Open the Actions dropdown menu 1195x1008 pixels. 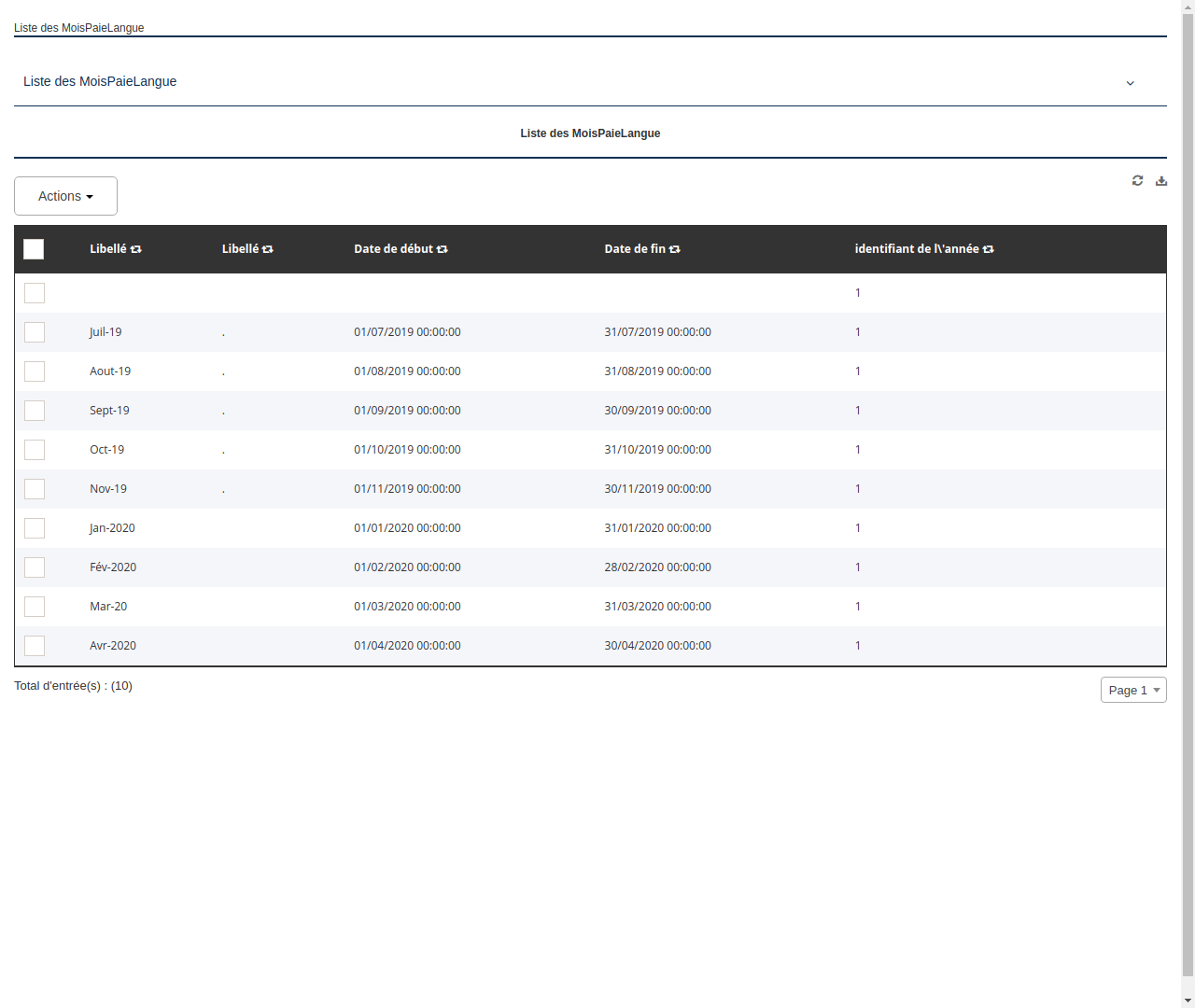pyautogui.click(x=65, y=196)
